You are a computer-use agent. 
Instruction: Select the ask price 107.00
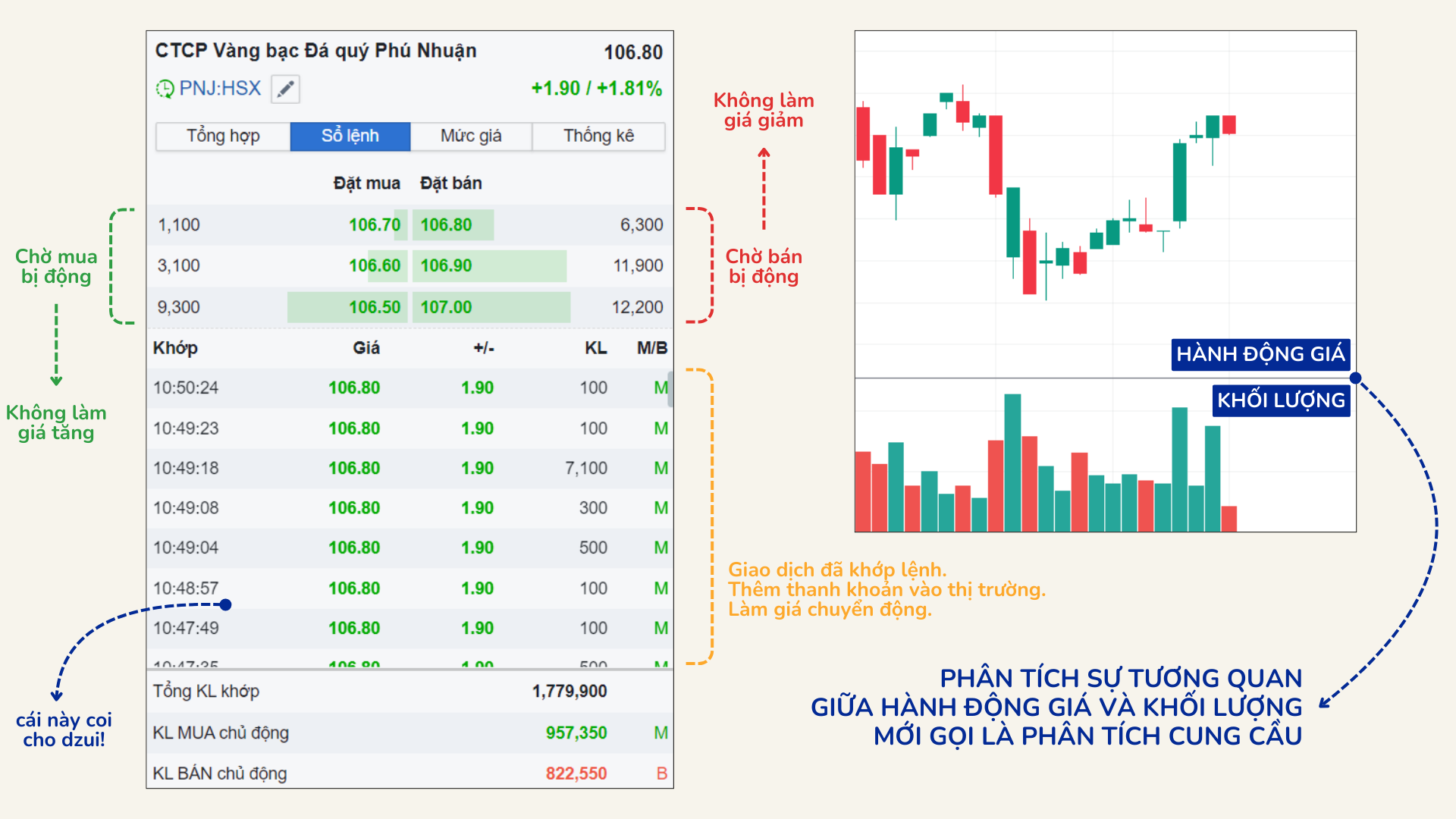[446, 307]
